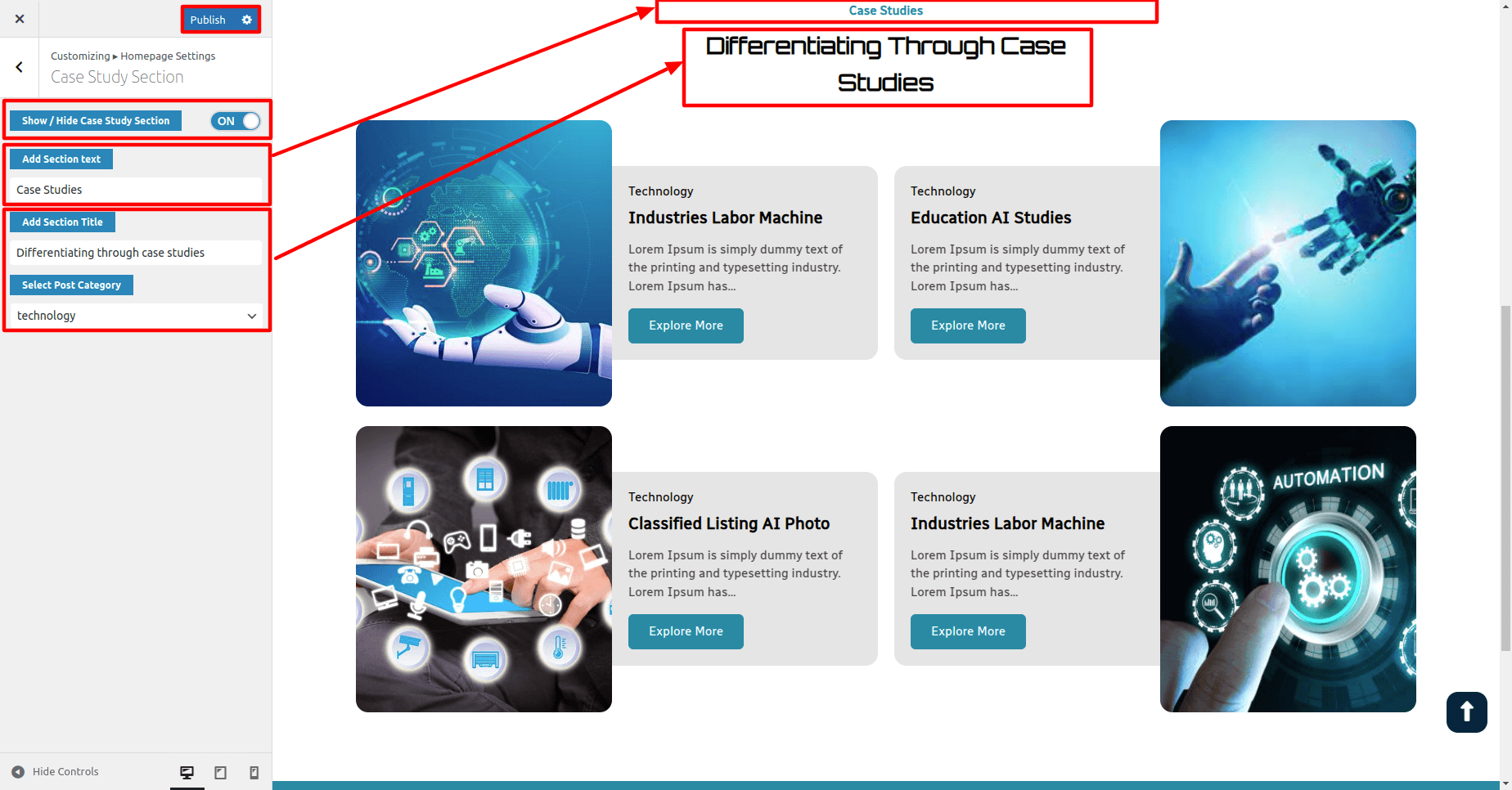Click the Classified Listing AI Photo title
Image resolution: width=1512 pixels, height=790 pixels.
click(729, 523)
